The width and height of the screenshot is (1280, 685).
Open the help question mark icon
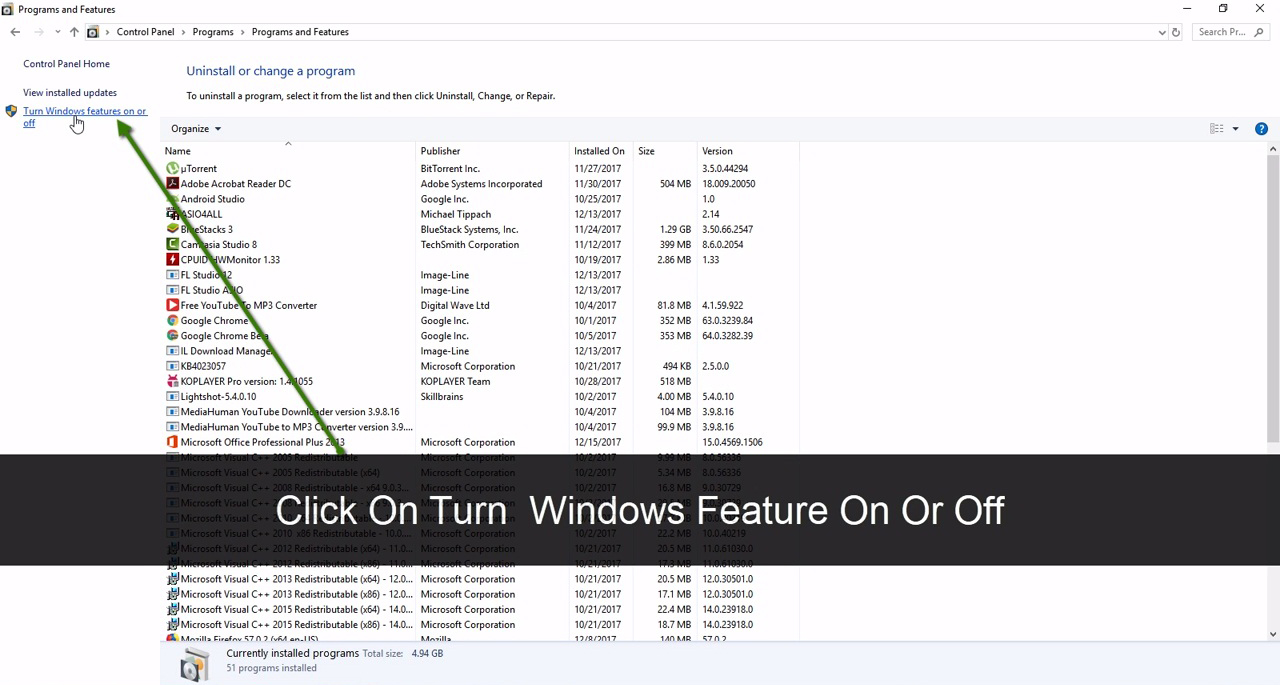[1261, 129]
